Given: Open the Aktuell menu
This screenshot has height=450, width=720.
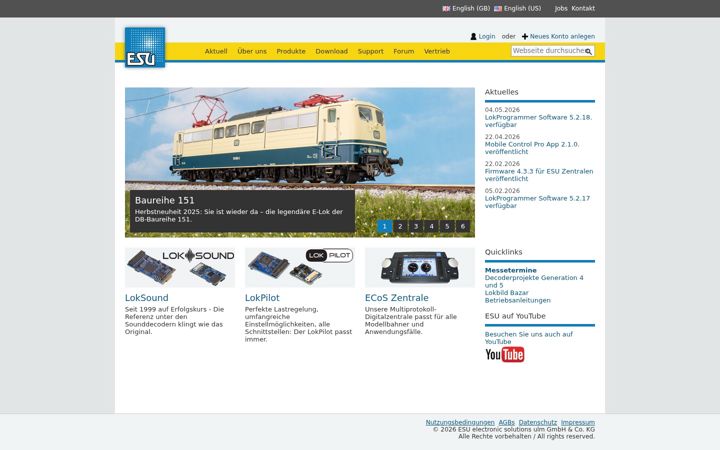Looking at the screenshot, I should [x=216, y=51].
